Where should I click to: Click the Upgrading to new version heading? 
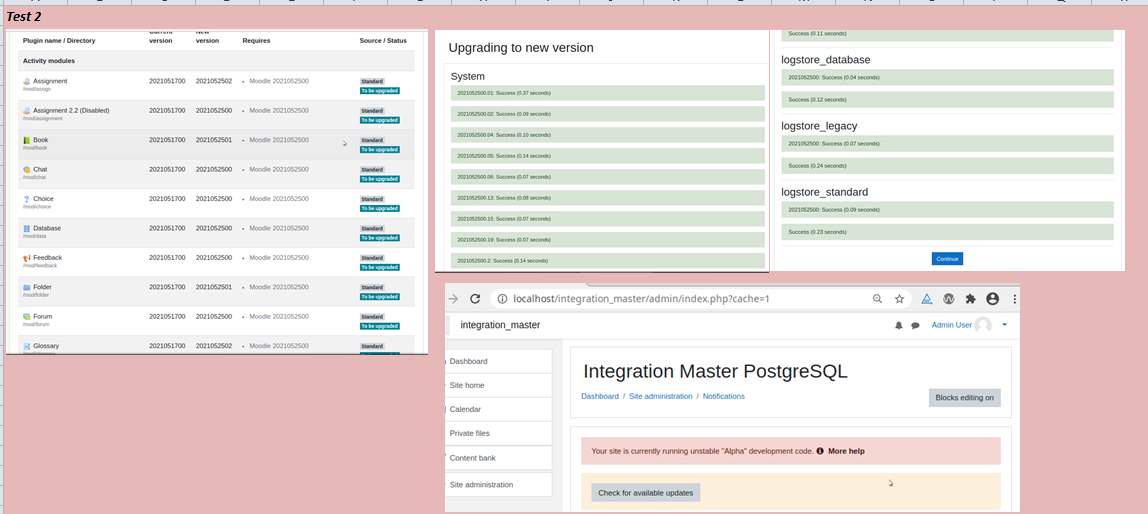(521, 48)
